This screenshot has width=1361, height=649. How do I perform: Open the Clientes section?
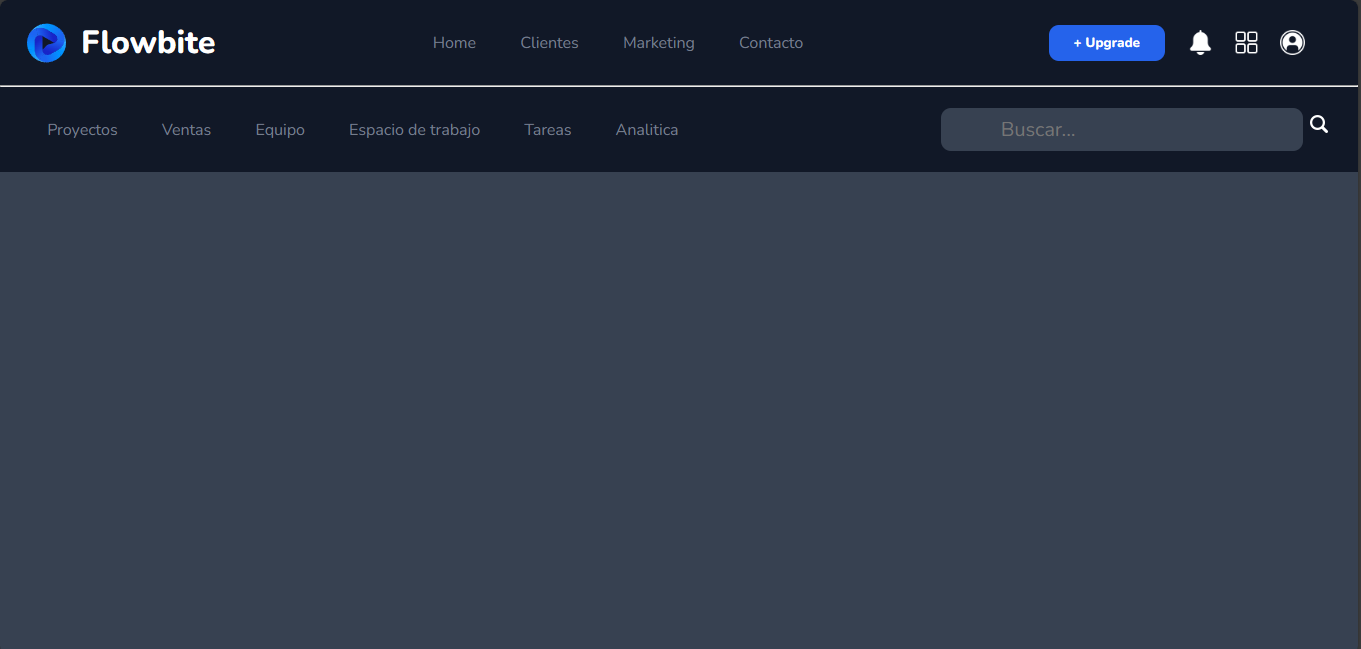(x=549, y=42)
